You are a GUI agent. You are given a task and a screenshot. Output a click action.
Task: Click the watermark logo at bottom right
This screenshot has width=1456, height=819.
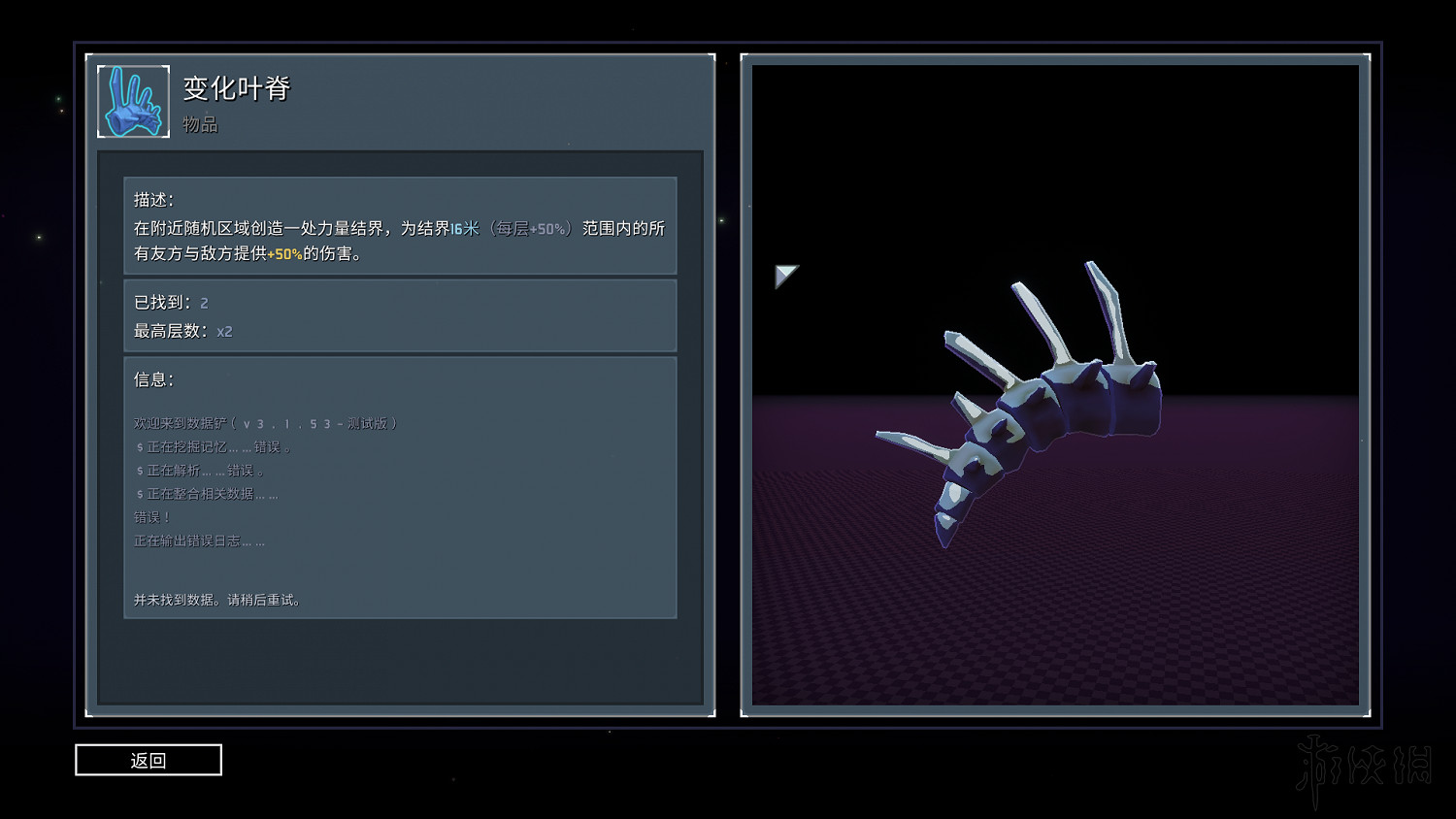tap(1363, 768)
